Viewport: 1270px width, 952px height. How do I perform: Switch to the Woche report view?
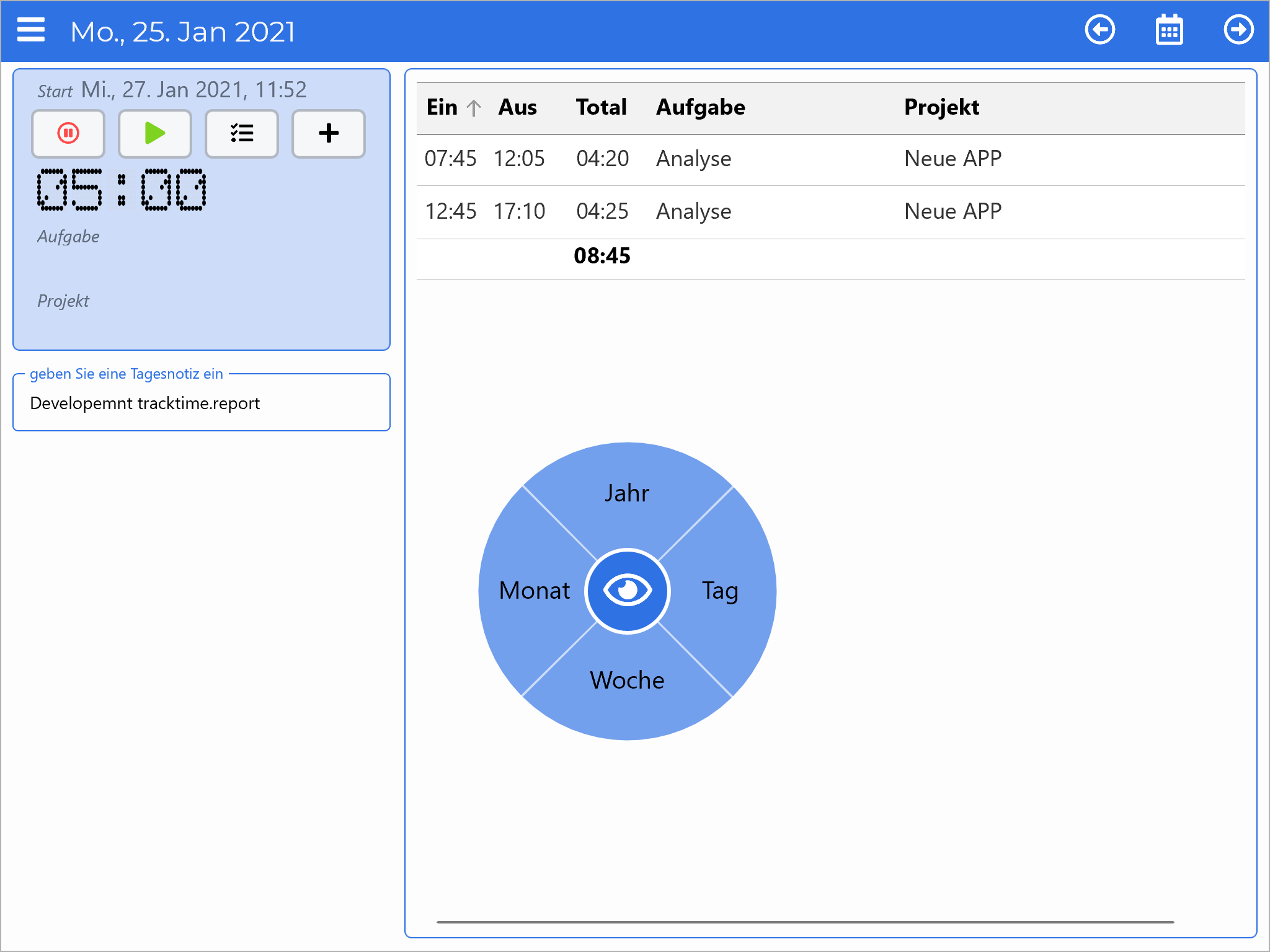(x=627, y=680)
